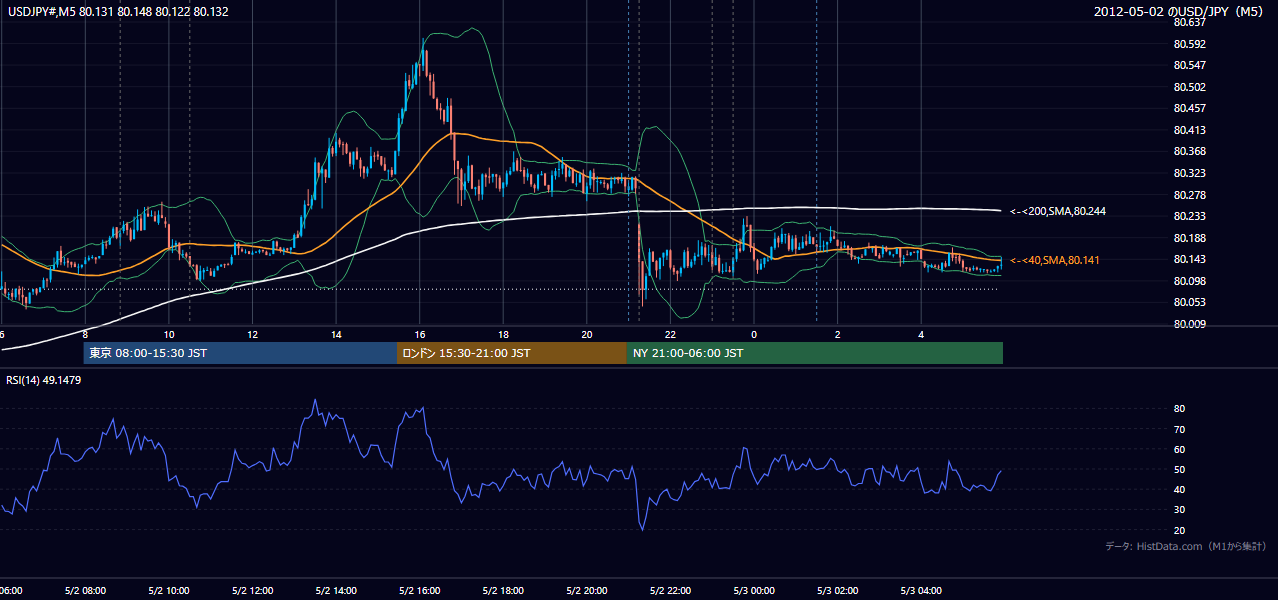Viewport: 1278px width, 600px height.
Task: Select the ロンドン 15:30-21:00 JST session bar
Action: point(512,353)
